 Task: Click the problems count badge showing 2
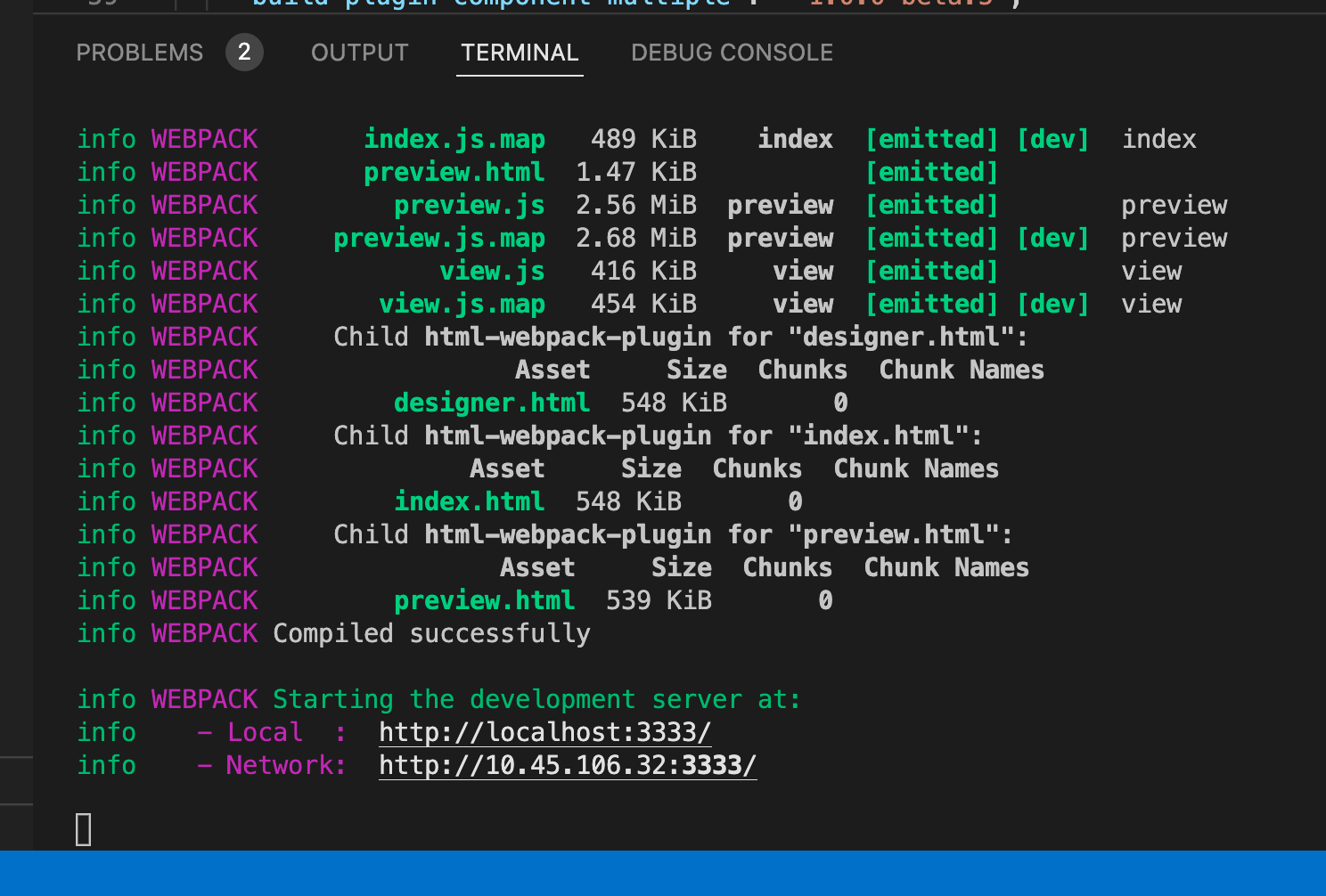(x=244, y=53)
